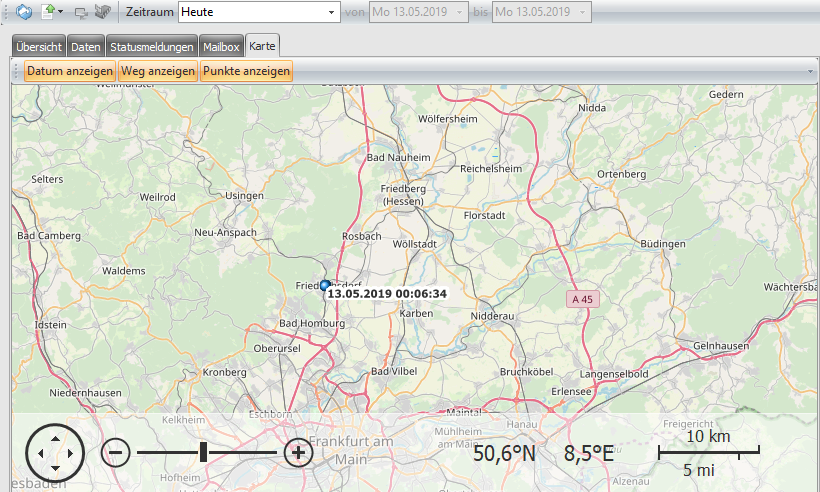Pan the map down with the down arrow
Screen dimensions: 820x492
click(x=55, y=468)
